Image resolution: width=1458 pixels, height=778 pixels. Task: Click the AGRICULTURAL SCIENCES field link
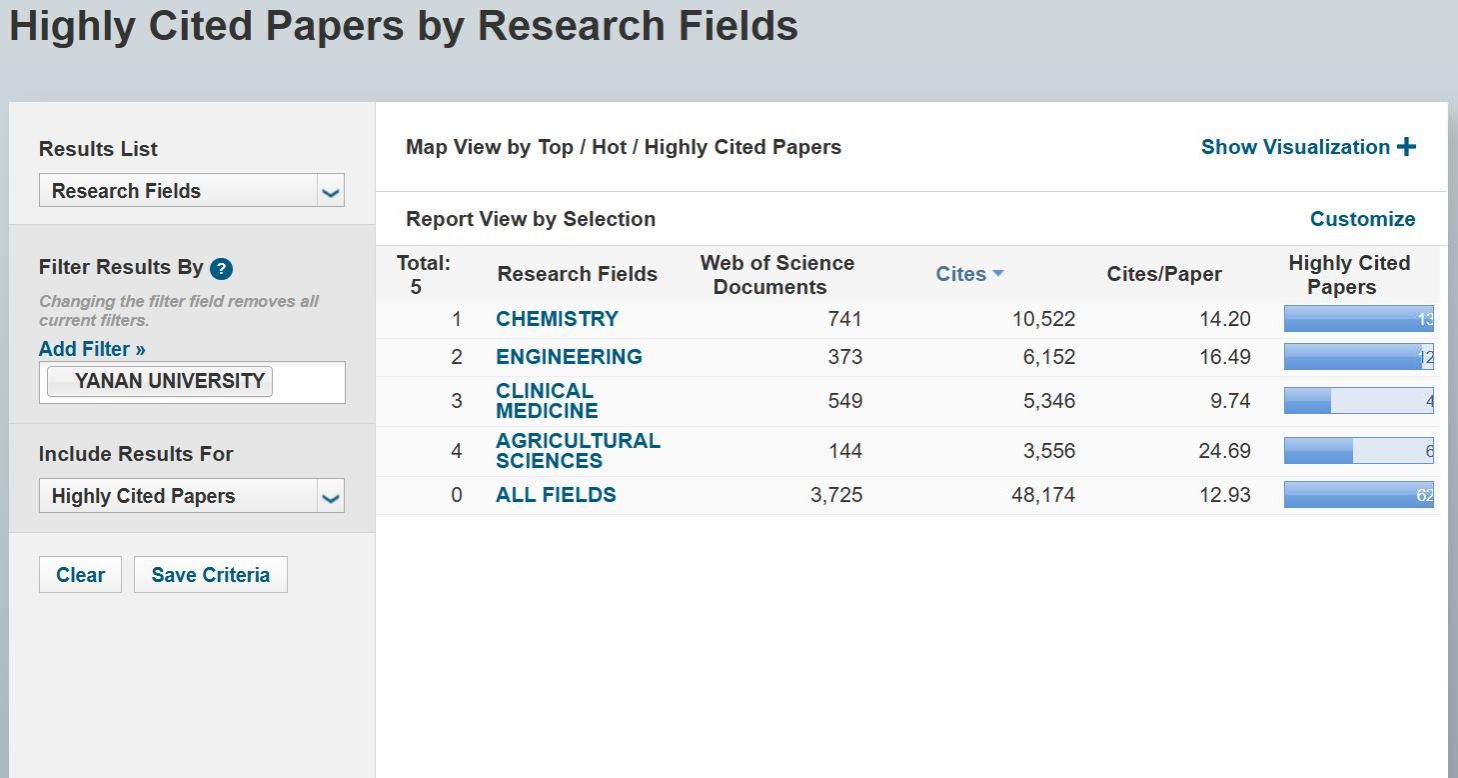pos(577,451)
